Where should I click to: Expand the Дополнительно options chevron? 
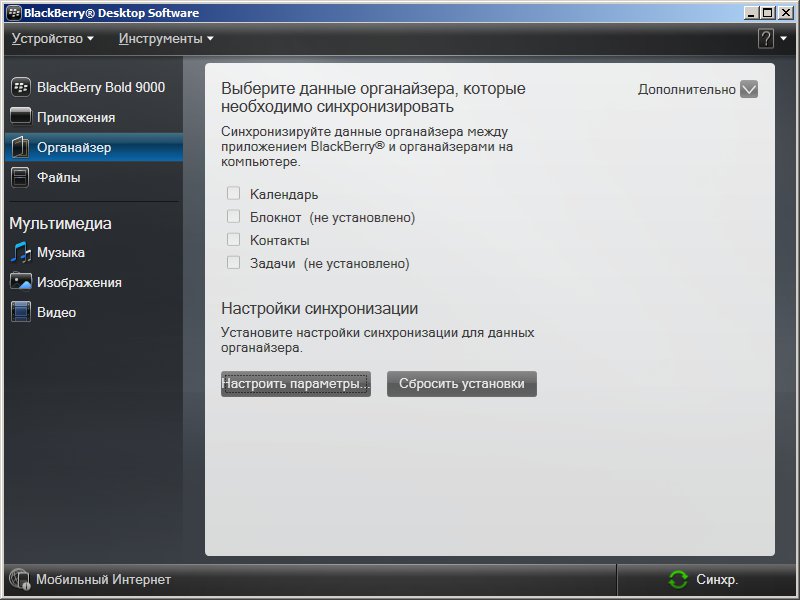(749, 89)
